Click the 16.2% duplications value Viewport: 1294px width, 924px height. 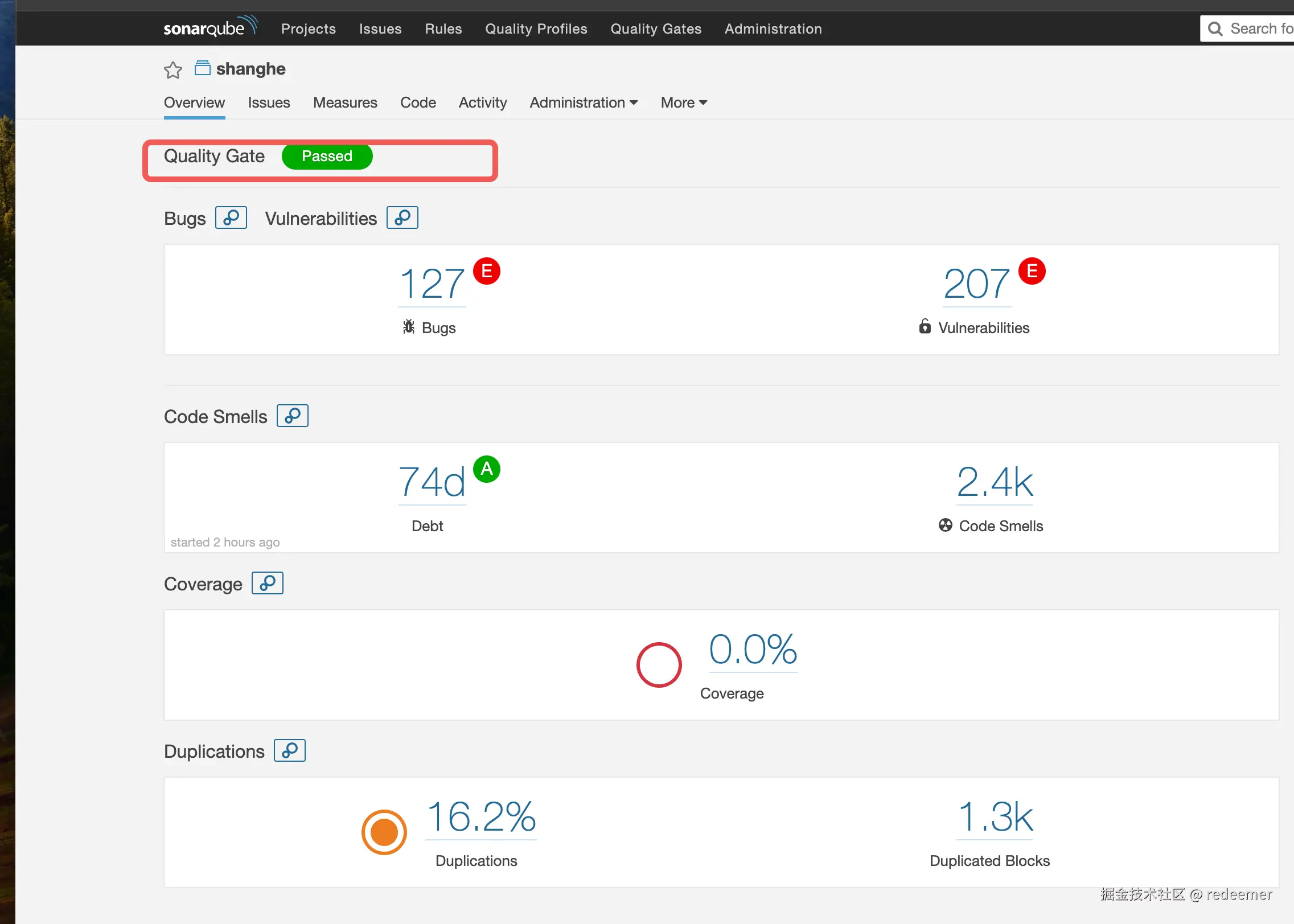point(481,816)
